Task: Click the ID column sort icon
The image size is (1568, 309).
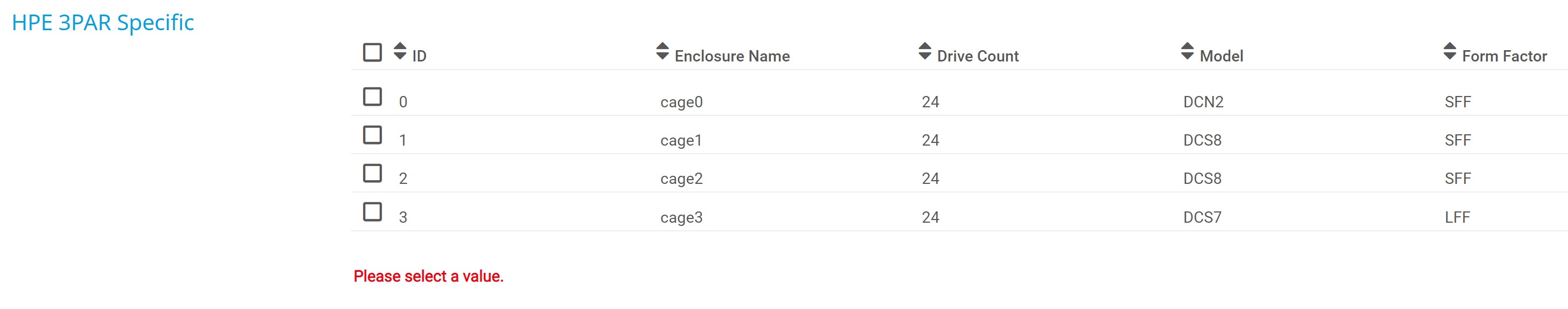Action: coord(399,51)
